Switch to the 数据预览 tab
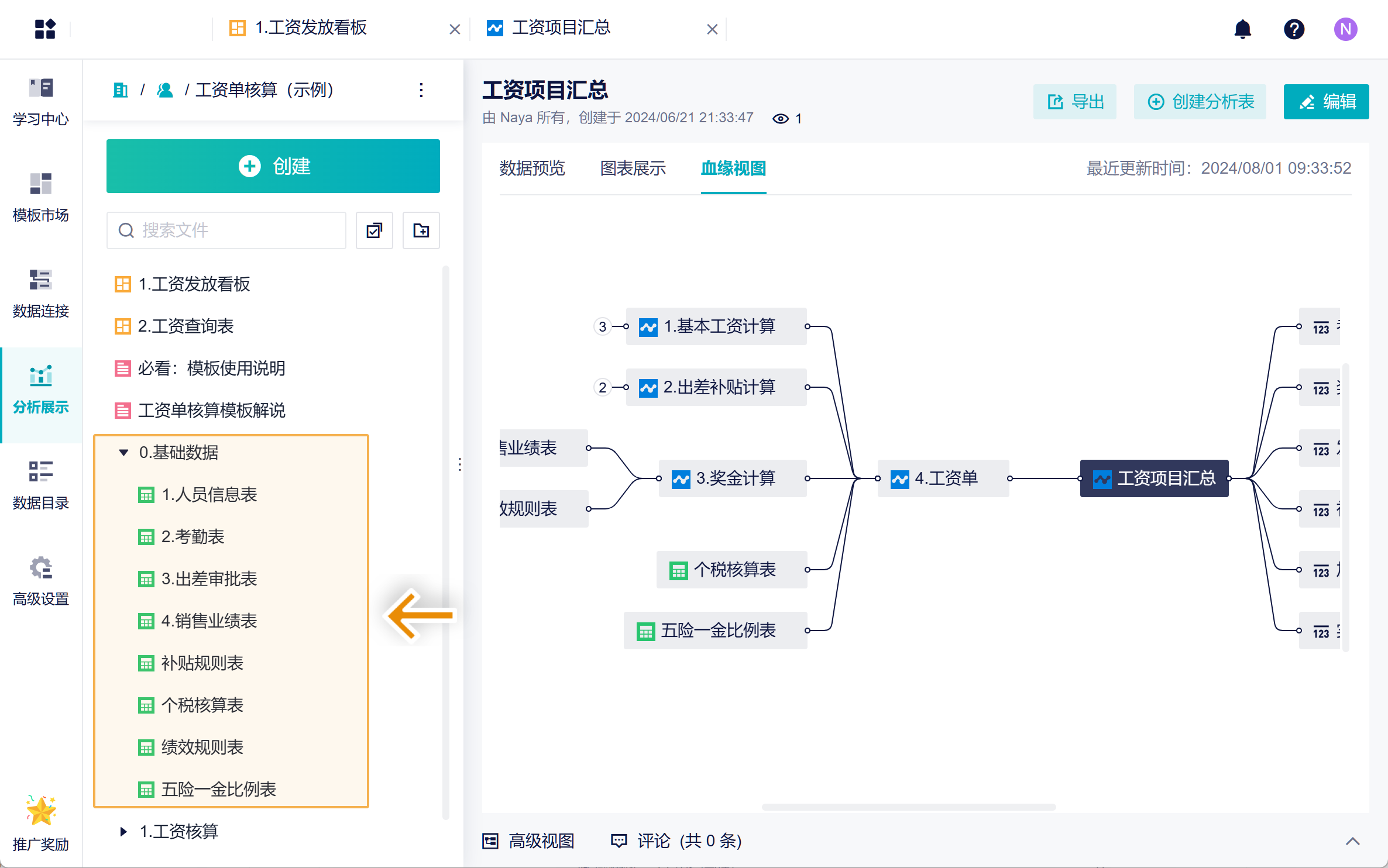This screenshot has height=868, width=1388. tap(532, 168)
